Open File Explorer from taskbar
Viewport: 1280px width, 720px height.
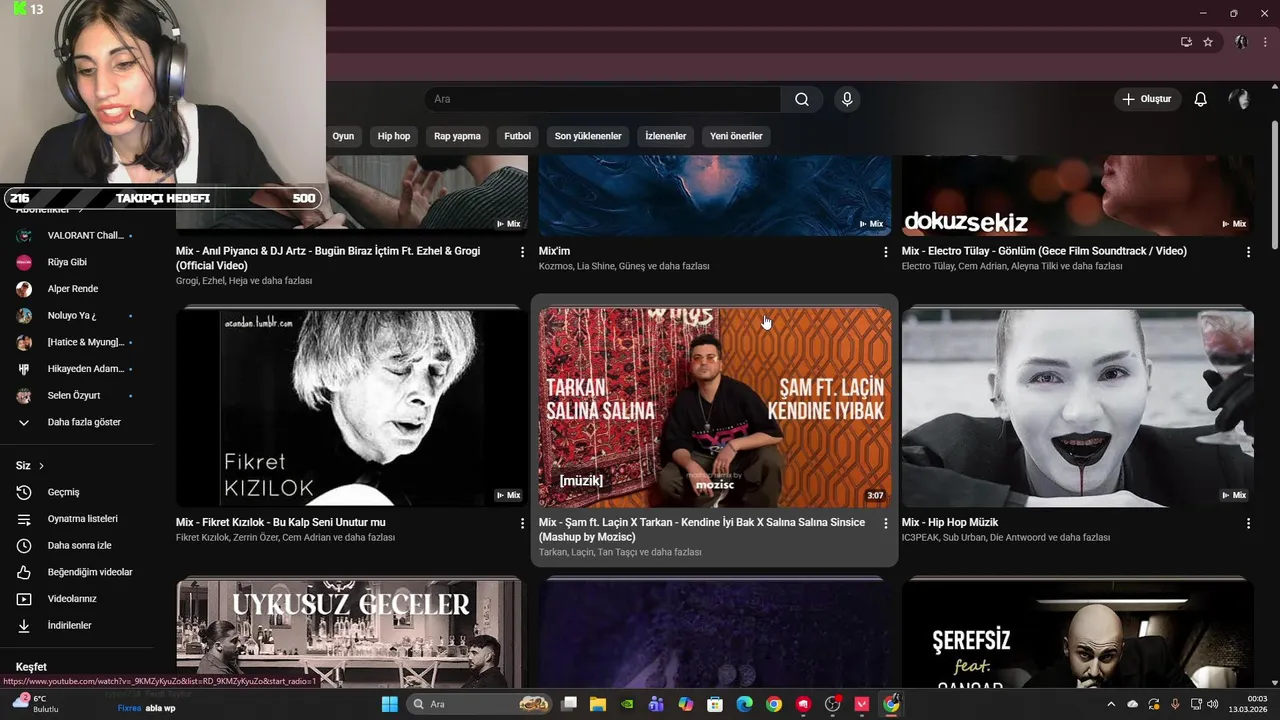598,704
